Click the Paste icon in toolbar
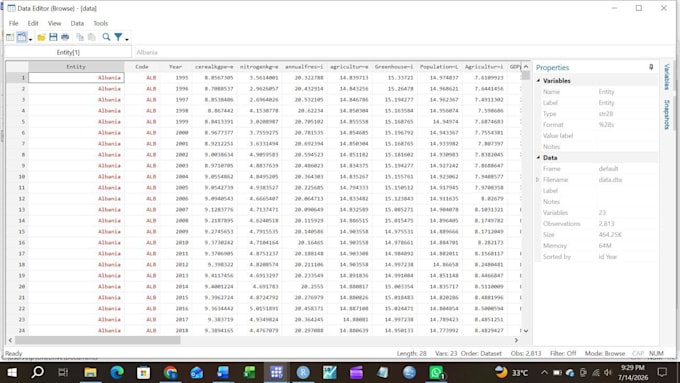The width and height of the screenshot is (680, 383). 92,37
